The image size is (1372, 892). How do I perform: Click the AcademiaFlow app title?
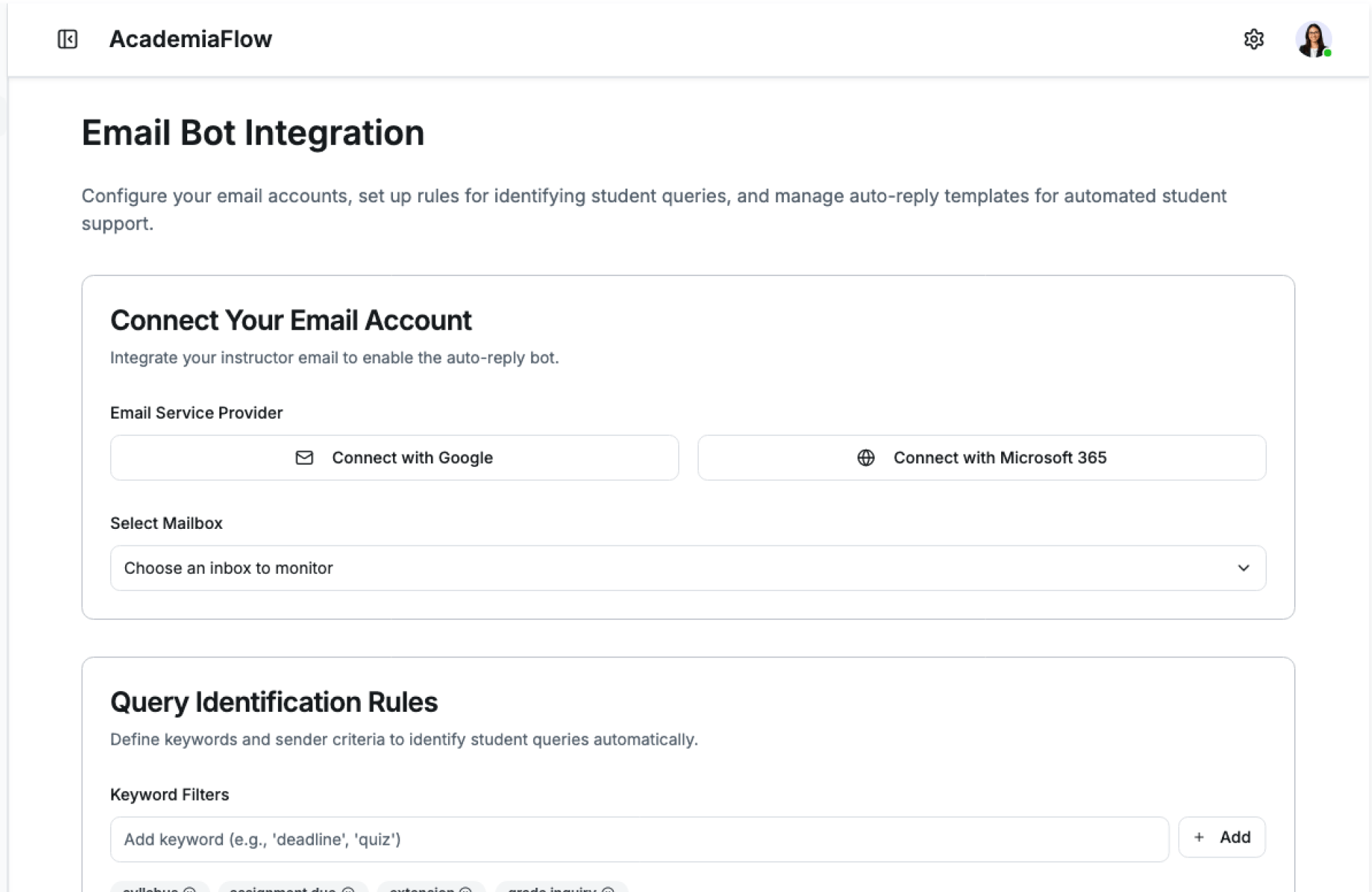tap(190, 39)
